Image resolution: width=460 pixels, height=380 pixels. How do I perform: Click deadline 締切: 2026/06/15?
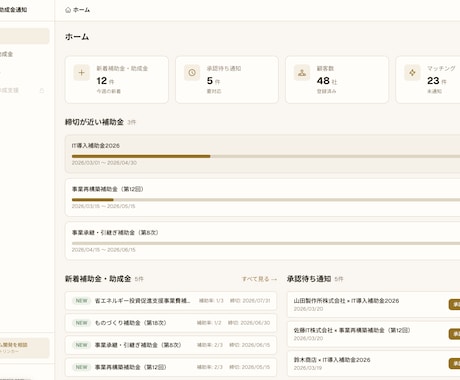[250, 345]
